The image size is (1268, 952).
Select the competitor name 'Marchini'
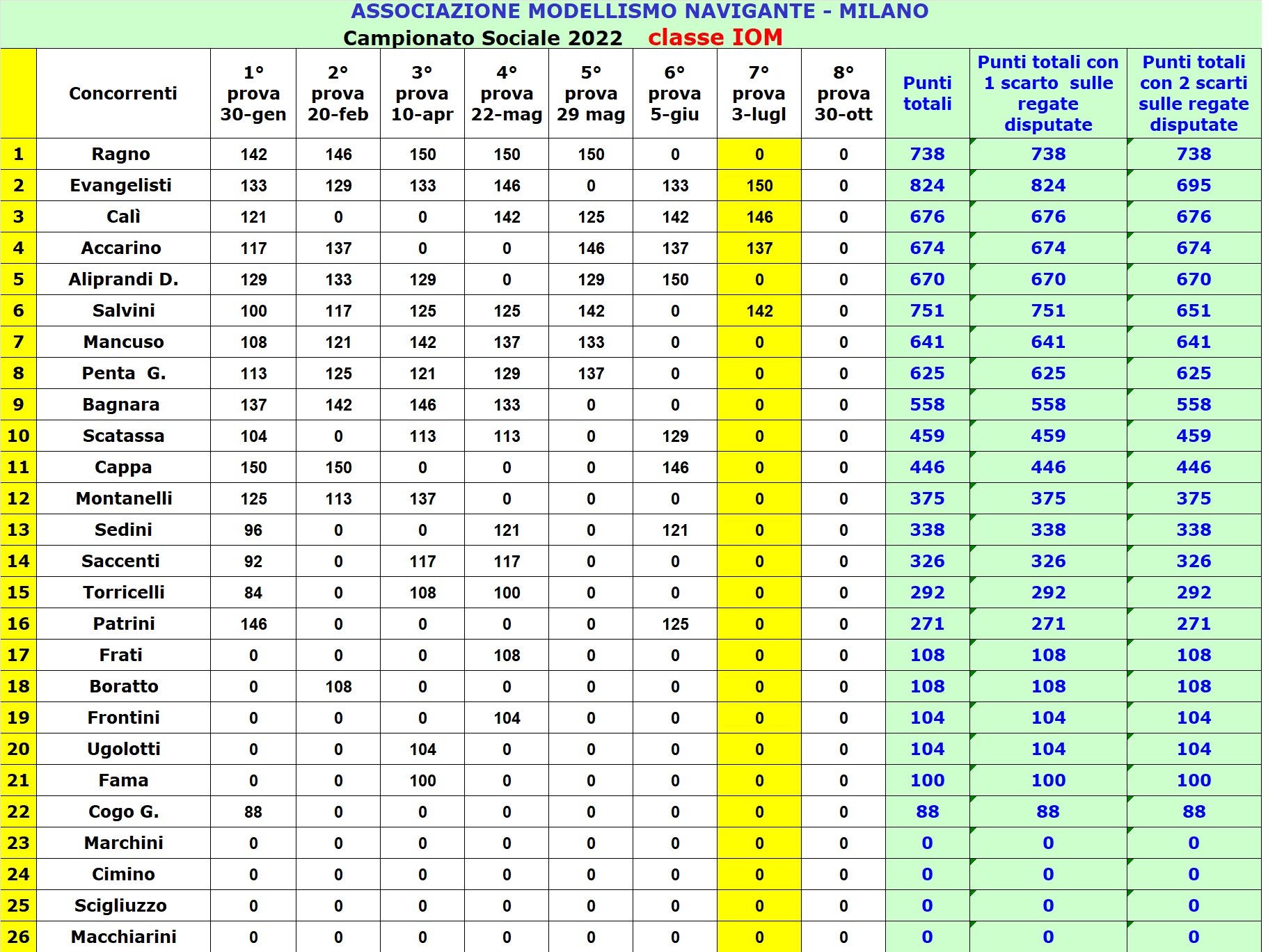[124, 843]
